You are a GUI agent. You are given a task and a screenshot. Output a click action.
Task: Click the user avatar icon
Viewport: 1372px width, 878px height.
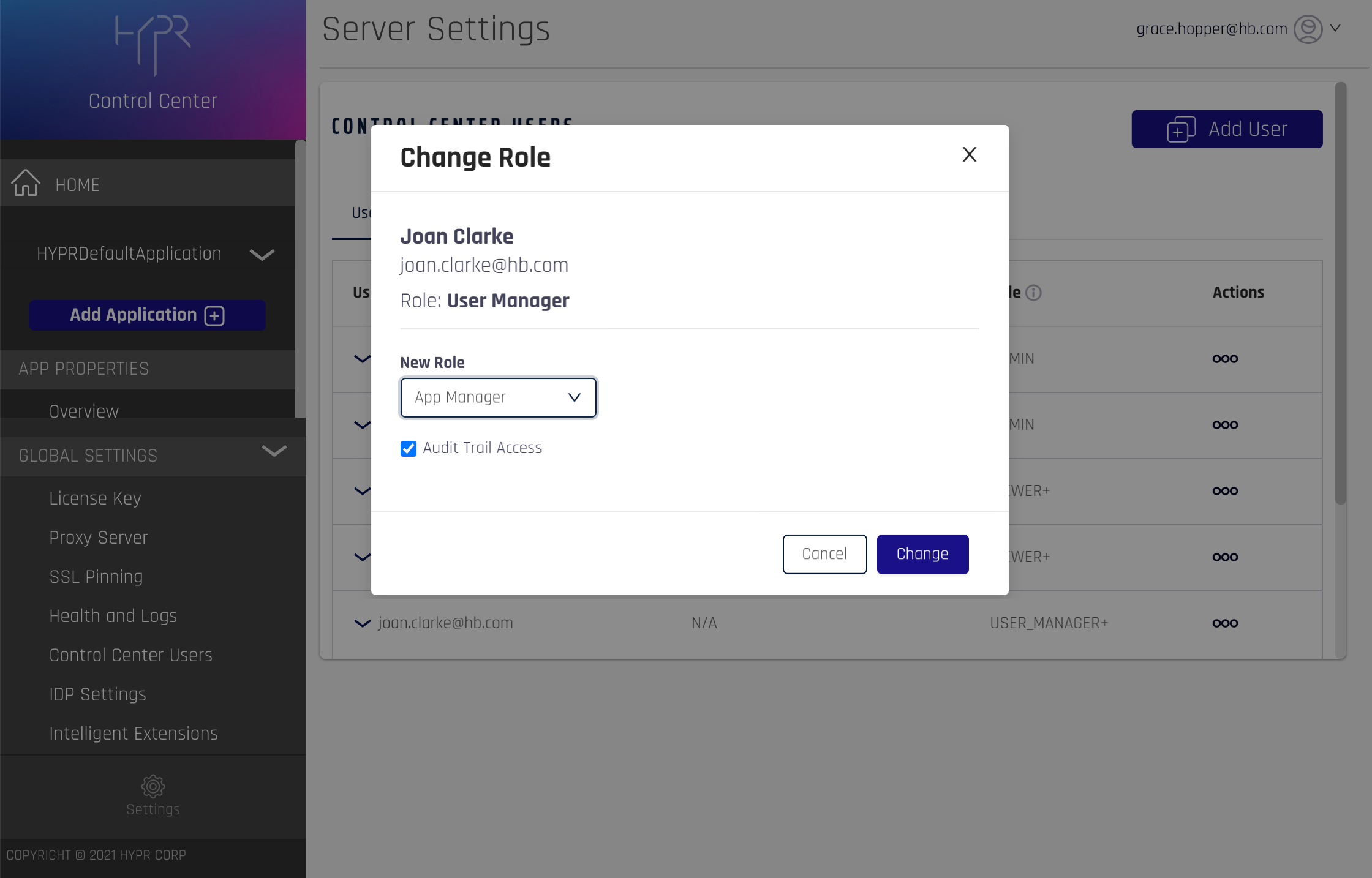click(1308, 29)
